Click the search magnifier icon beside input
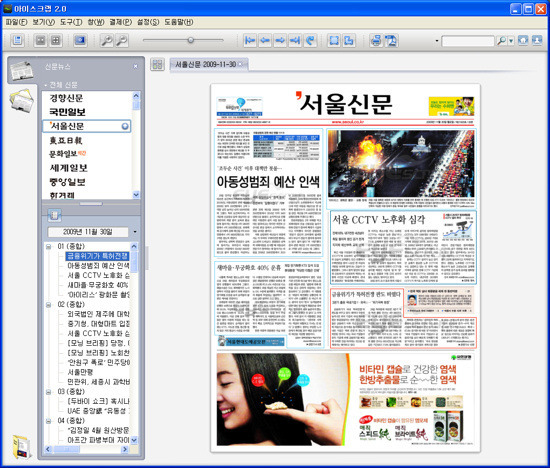Image resolution: width=550 pixels, height=468 pixels. (x=502, y=41)
